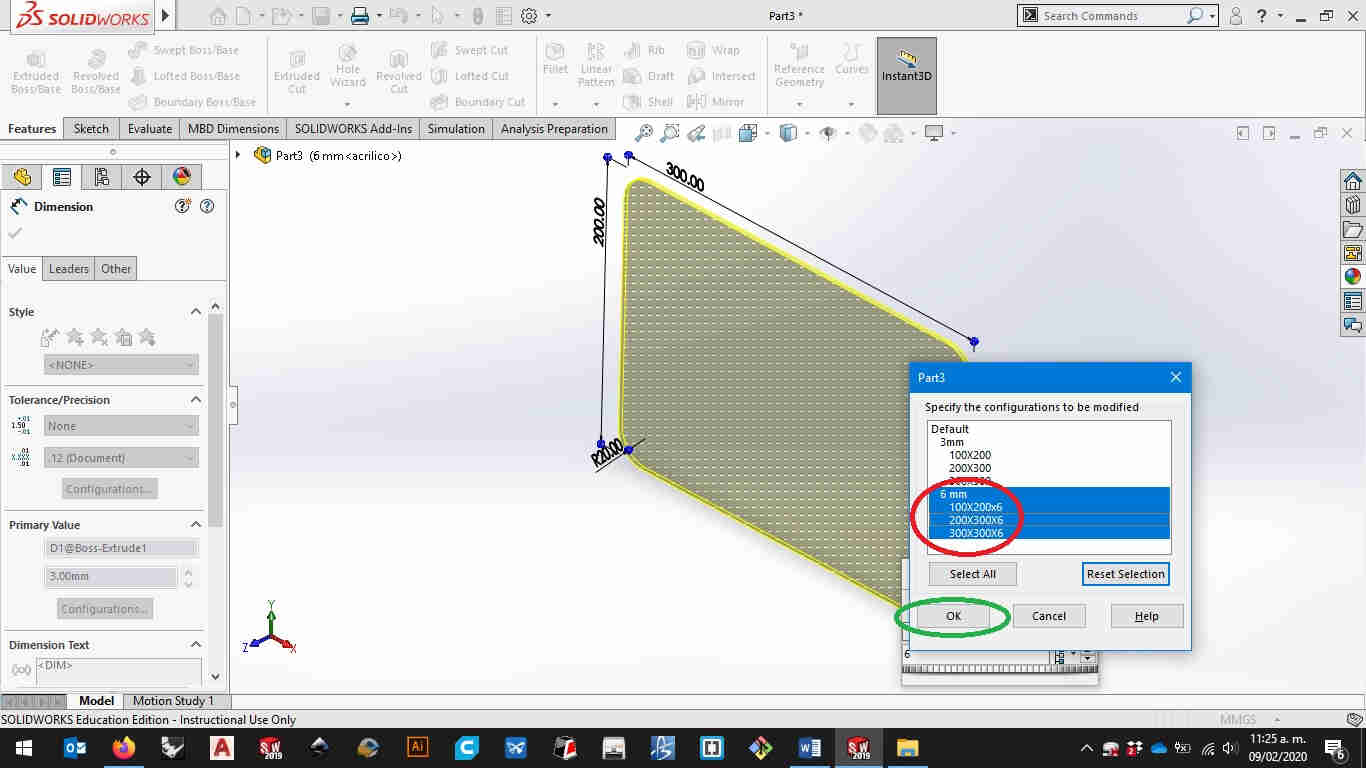Switch to the PropertyManager tab icon

point(62,177)
